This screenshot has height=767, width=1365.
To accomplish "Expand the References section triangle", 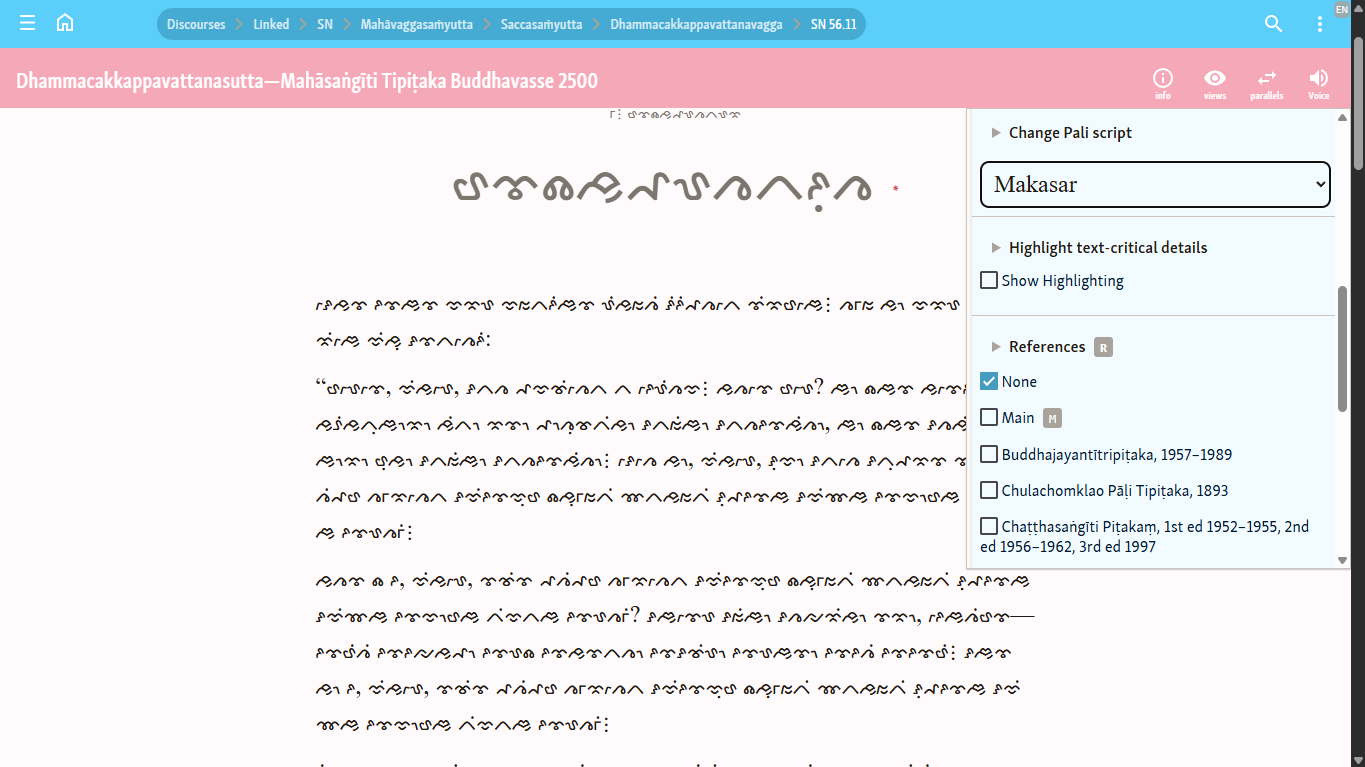I will point(996,347).
